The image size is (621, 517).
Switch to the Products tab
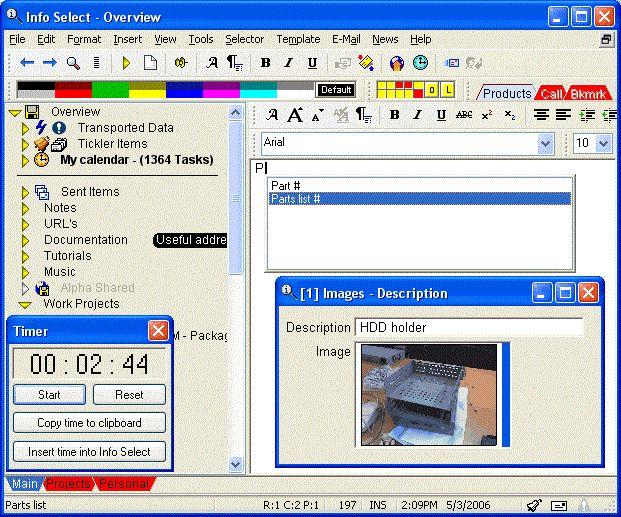click(x=507, y=93)
